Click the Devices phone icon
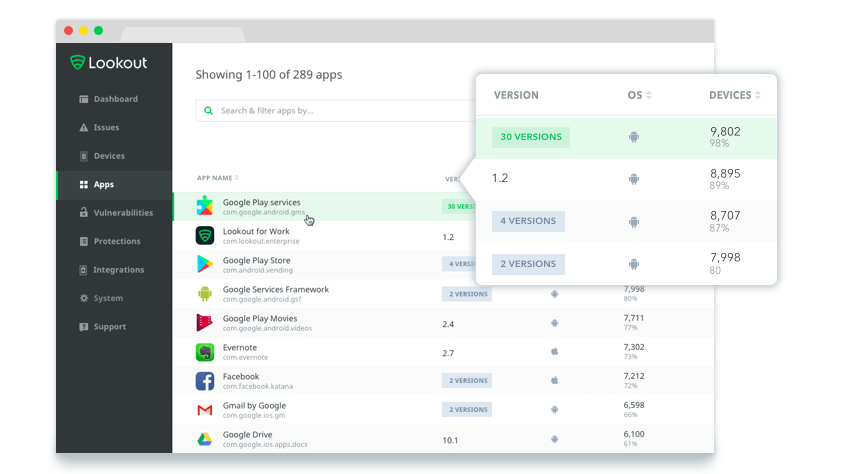 (83, 156)
